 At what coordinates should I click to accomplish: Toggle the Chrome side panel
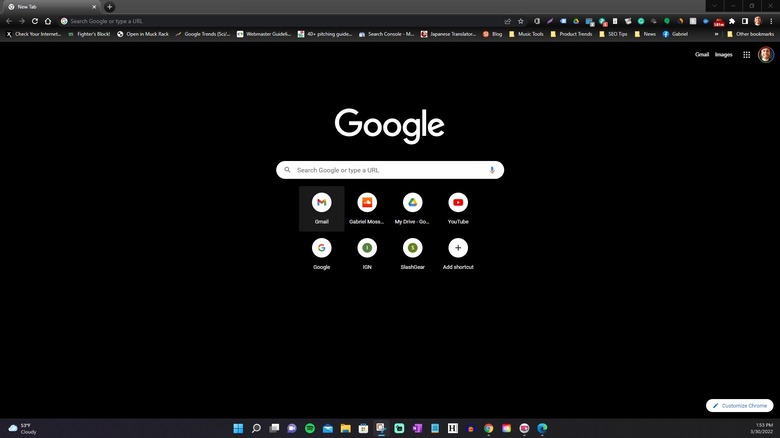[x=745, y=21]
